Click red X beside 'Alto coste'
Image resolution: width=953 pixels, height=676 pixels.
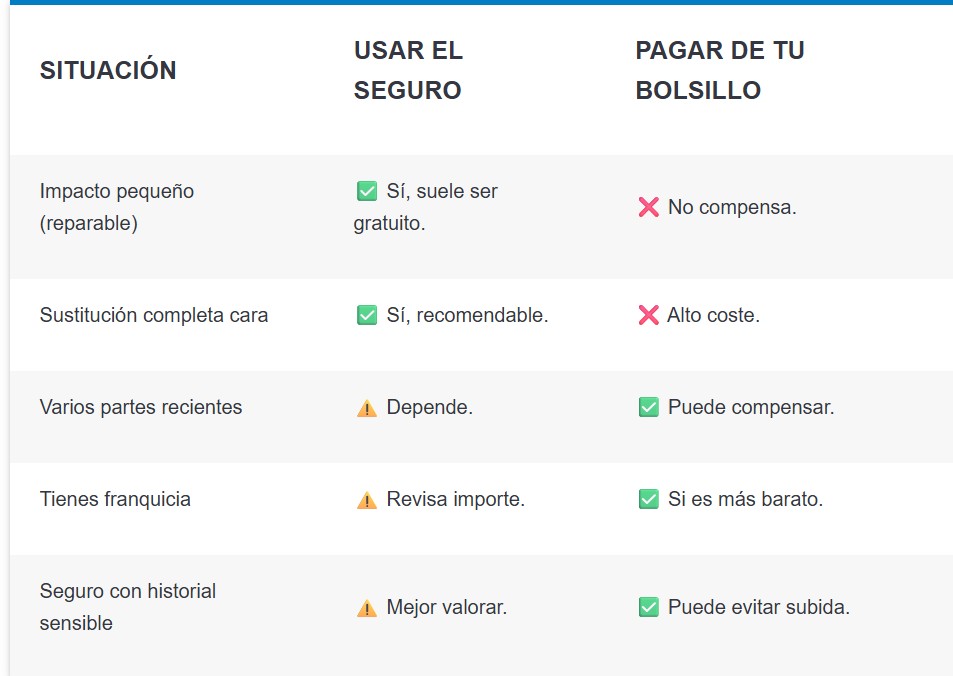coord(649,315)
